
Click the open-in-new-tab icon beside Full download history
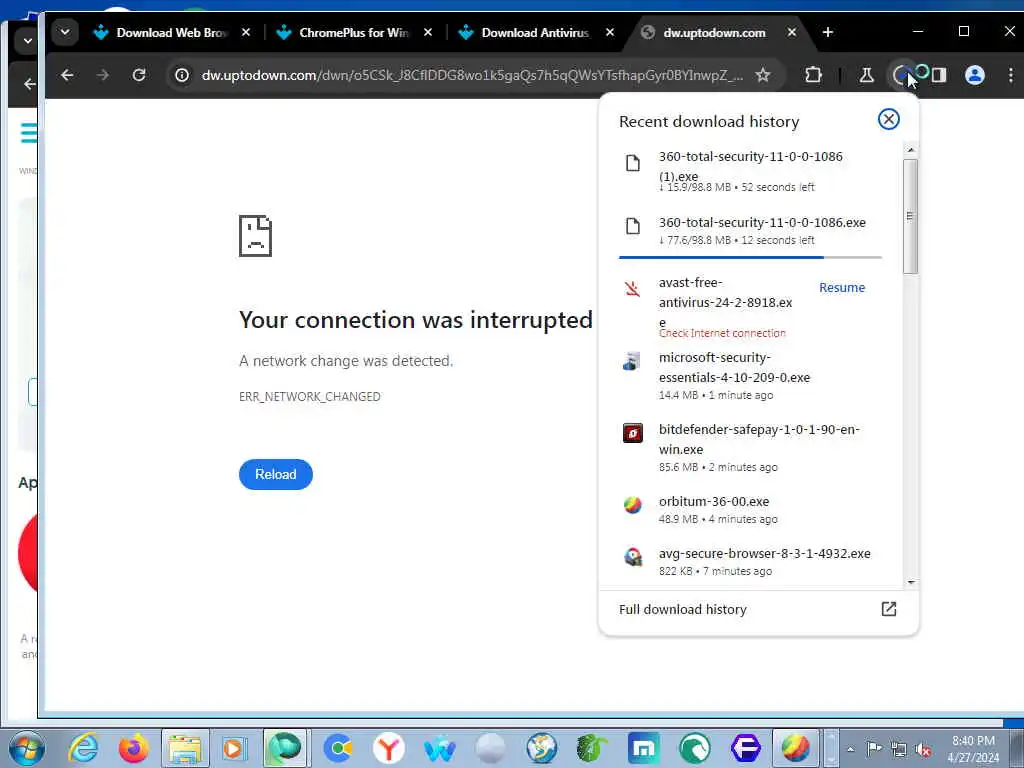pyautogui.click(x=888, y=609)
